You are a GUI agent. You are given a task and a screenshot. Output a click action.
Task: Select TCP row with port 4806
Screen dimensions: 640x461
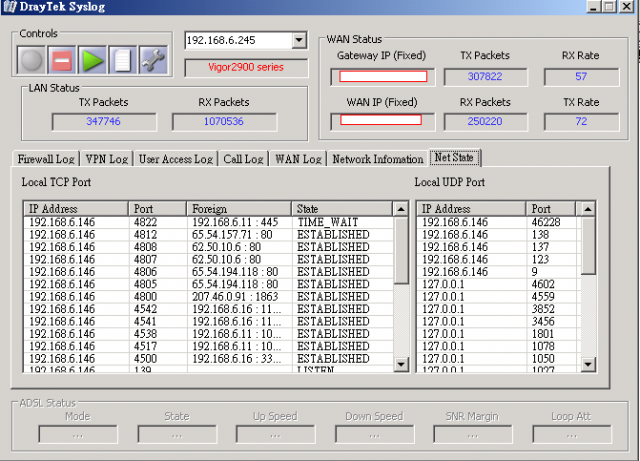209,272
